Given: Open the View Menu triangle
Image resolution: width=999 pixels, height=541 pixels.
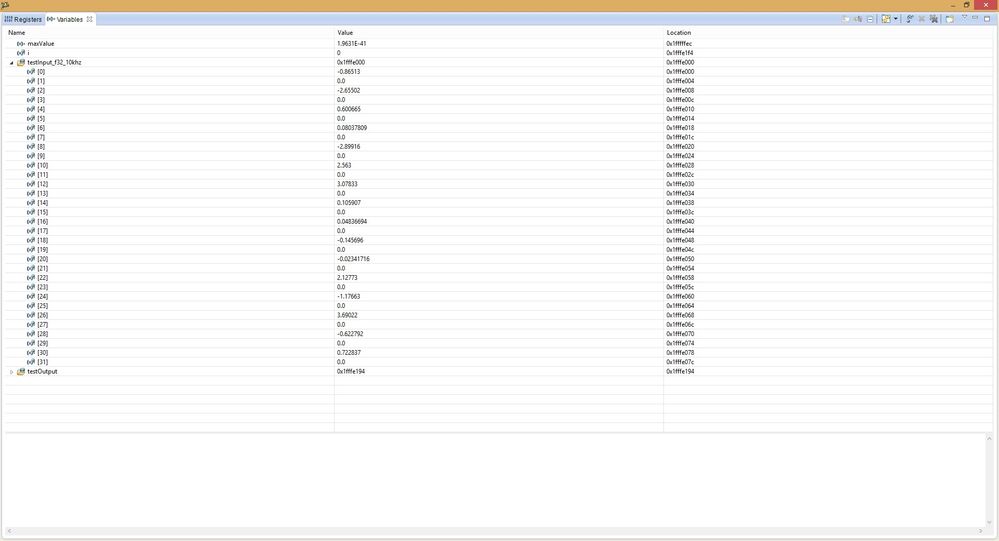Looking at the screenshot, I should tap(964, 17).
